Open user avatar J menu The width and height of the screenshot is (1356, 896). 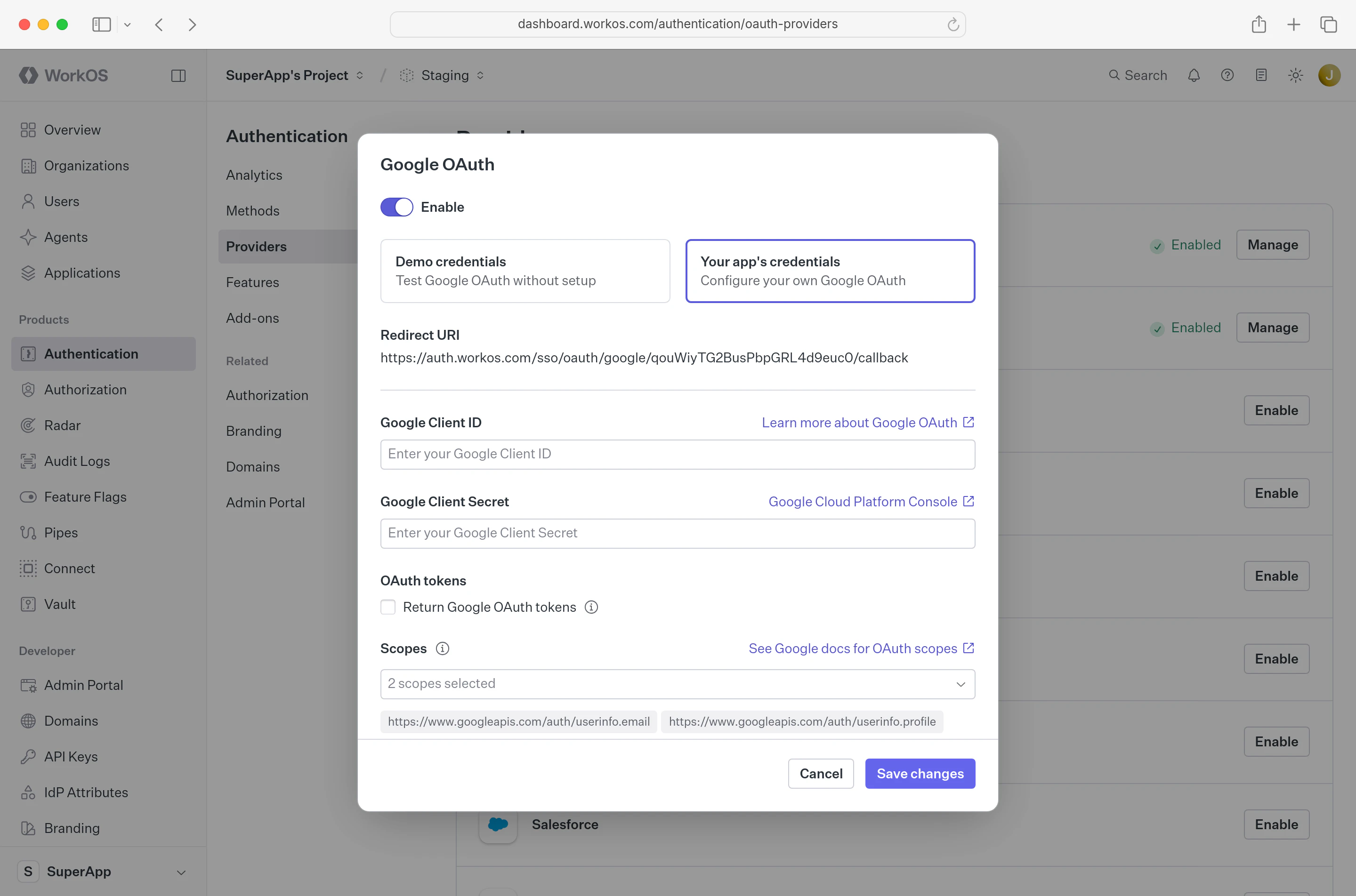point(1329,75)
